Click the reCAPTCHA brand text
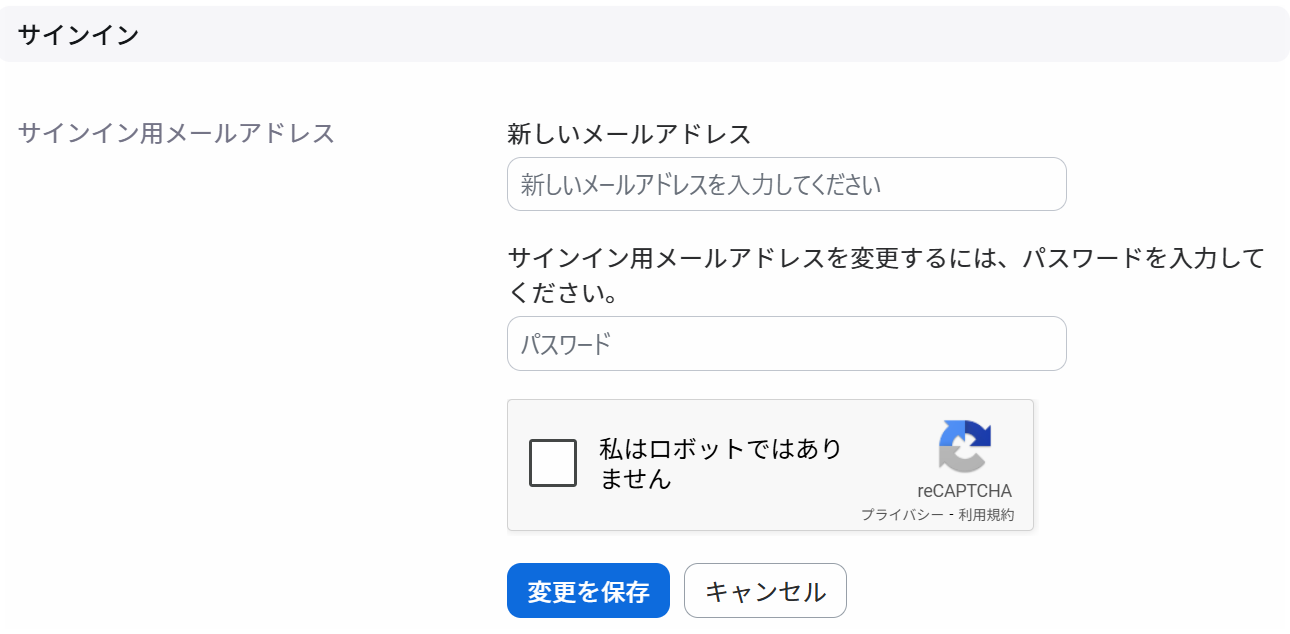The image size is (1290, 634). 964,491
